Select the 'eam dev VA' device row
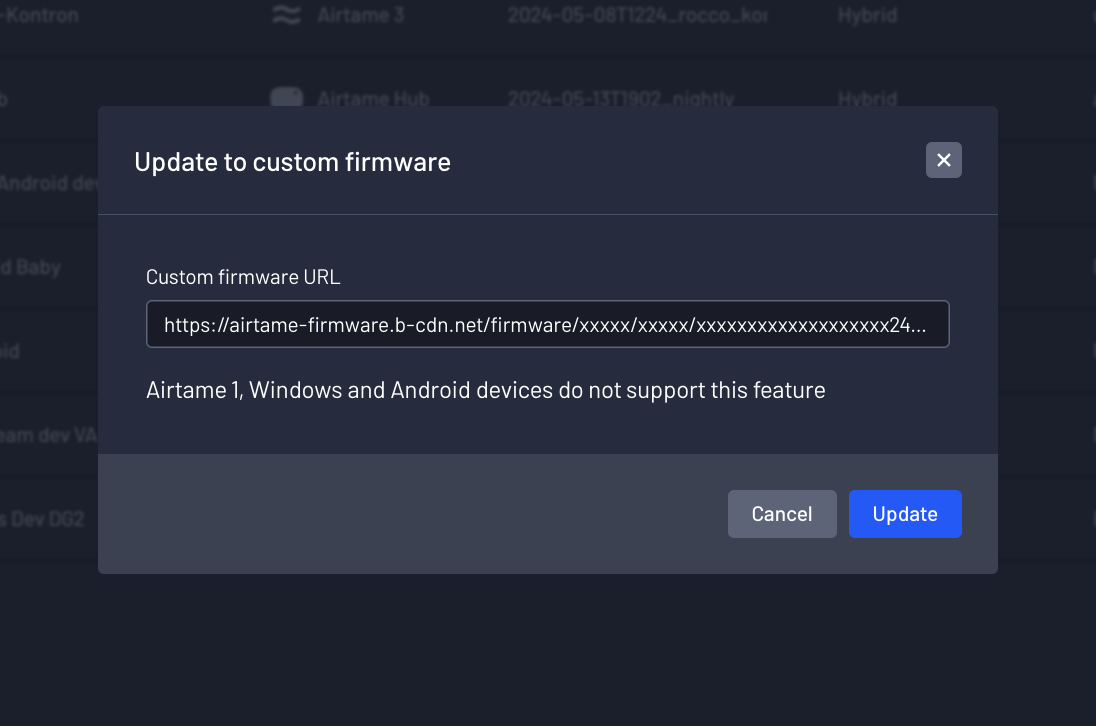Screen dimensions: 1096x726 pos(47,435)
